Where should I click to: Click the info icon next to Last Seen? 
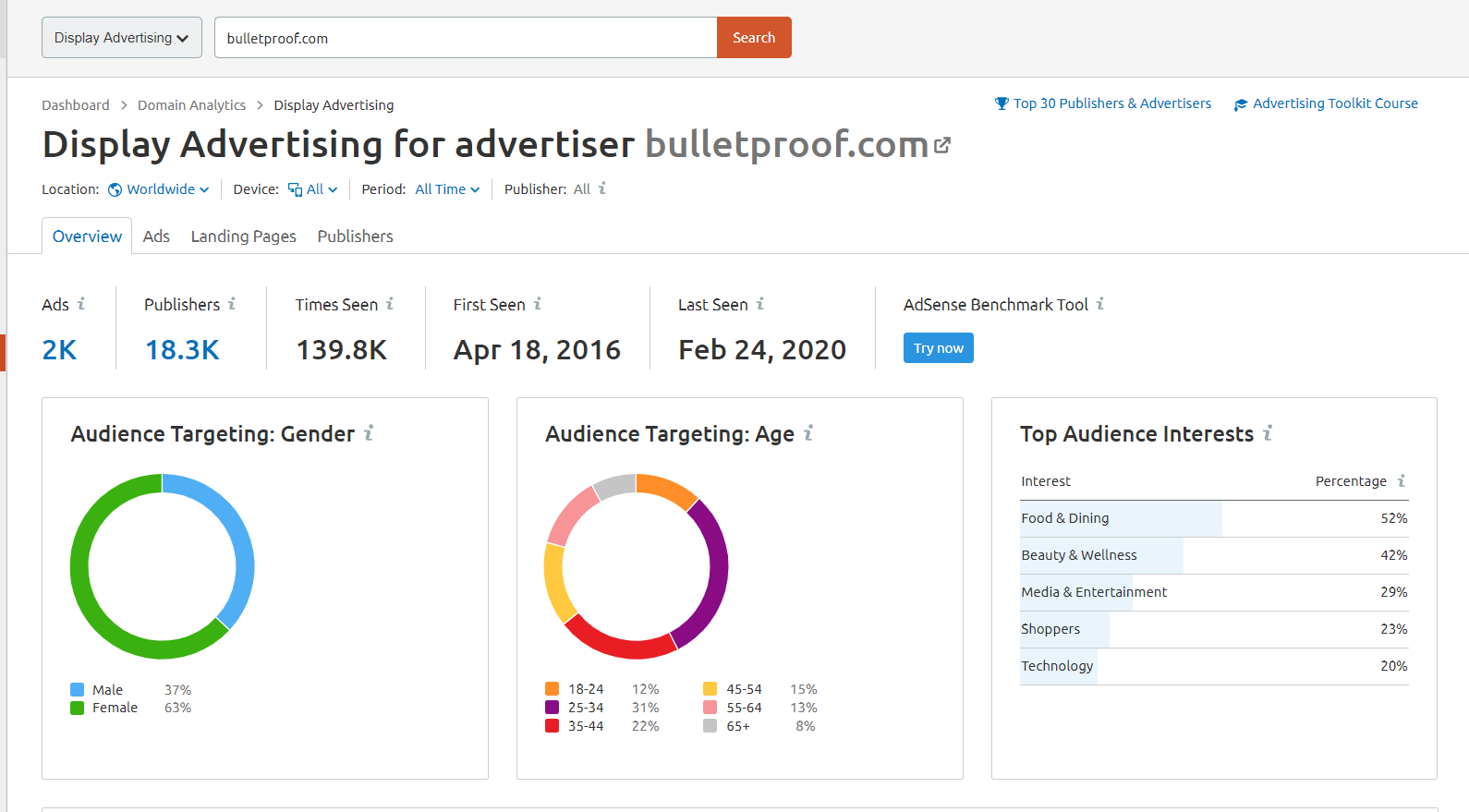pyautogui.click(x=760, y=303)
